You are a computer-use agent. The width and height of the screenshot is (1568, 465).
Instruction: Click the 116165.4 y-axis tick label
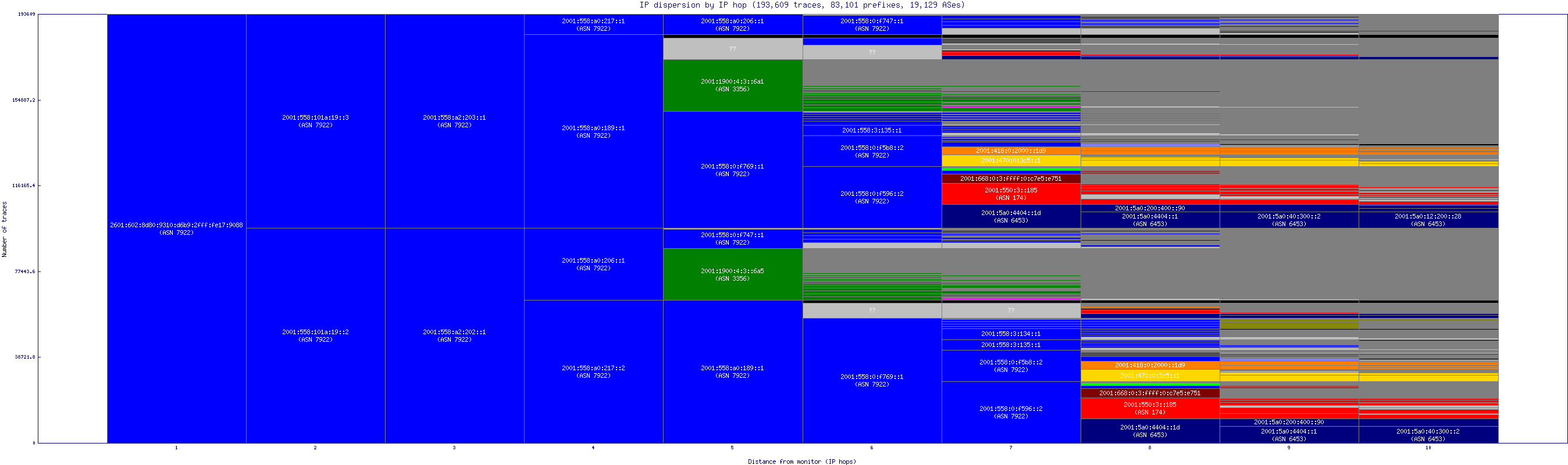[24, 185]
